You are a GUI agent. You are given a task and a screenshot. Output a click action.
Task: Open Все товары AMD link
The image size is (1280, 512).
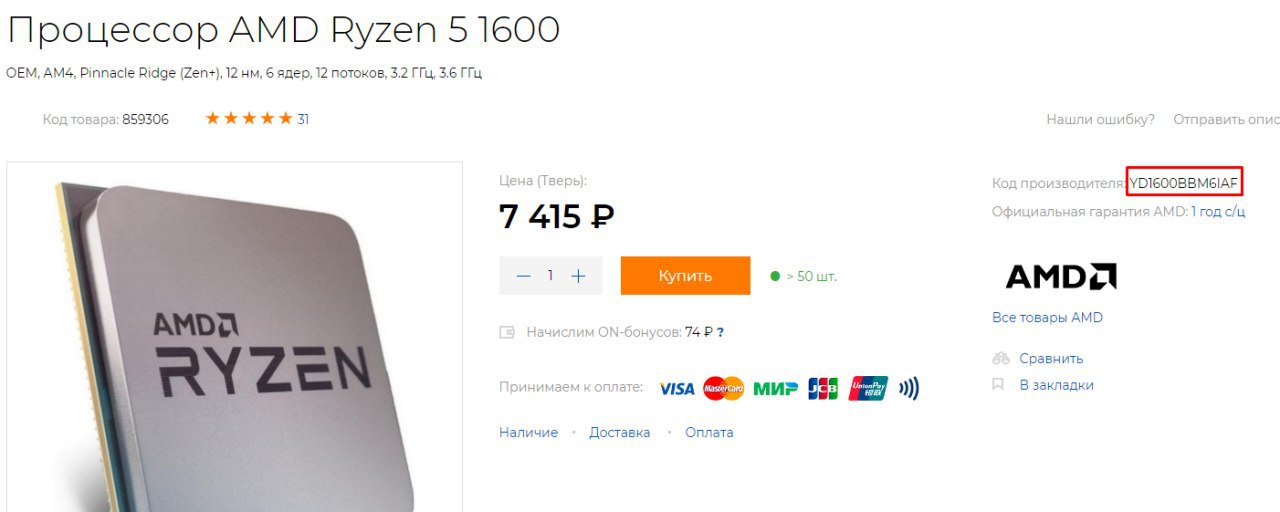pos(1047,318)
